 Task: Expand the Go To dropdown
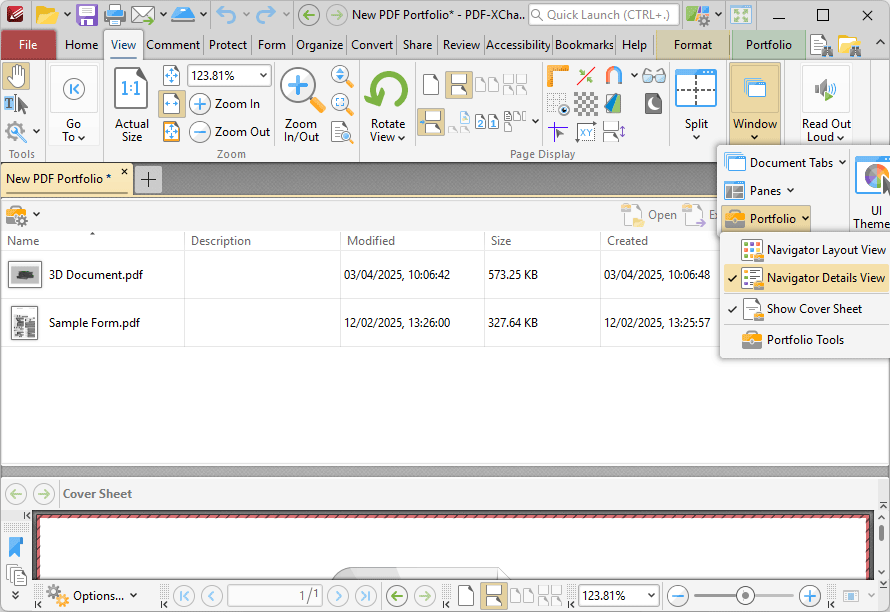click(73, 131)
